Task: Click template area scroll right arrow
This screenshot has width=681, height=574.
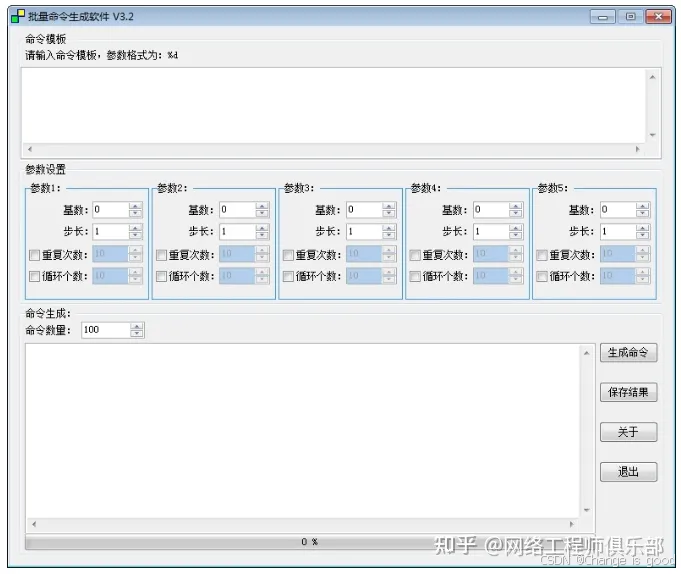Action: pos(638,149)
